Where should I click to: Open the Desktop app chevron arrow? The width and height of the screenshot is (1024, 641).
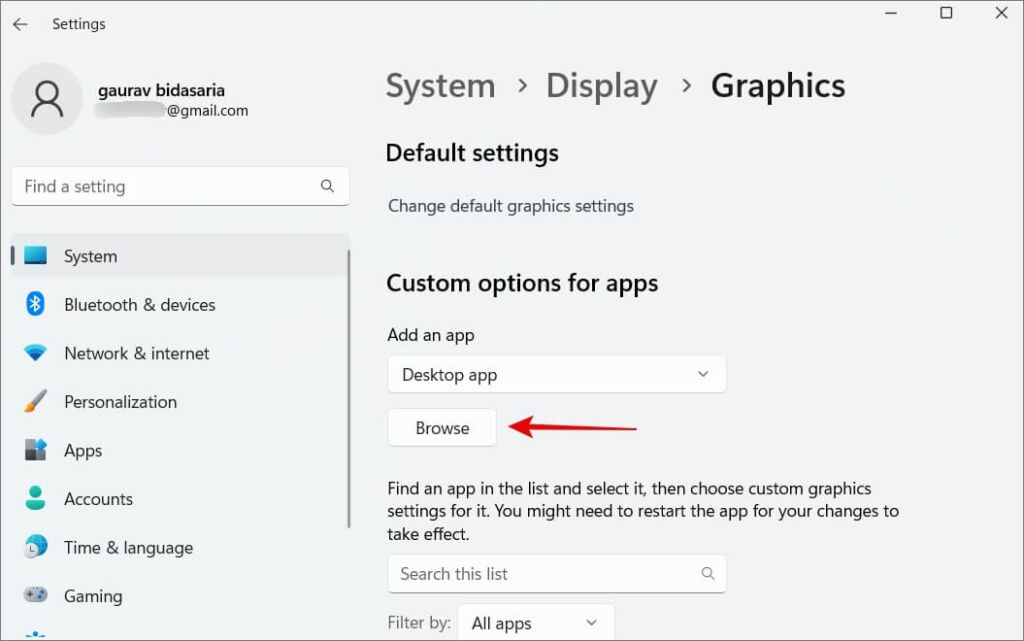click(x=702, y=374)
